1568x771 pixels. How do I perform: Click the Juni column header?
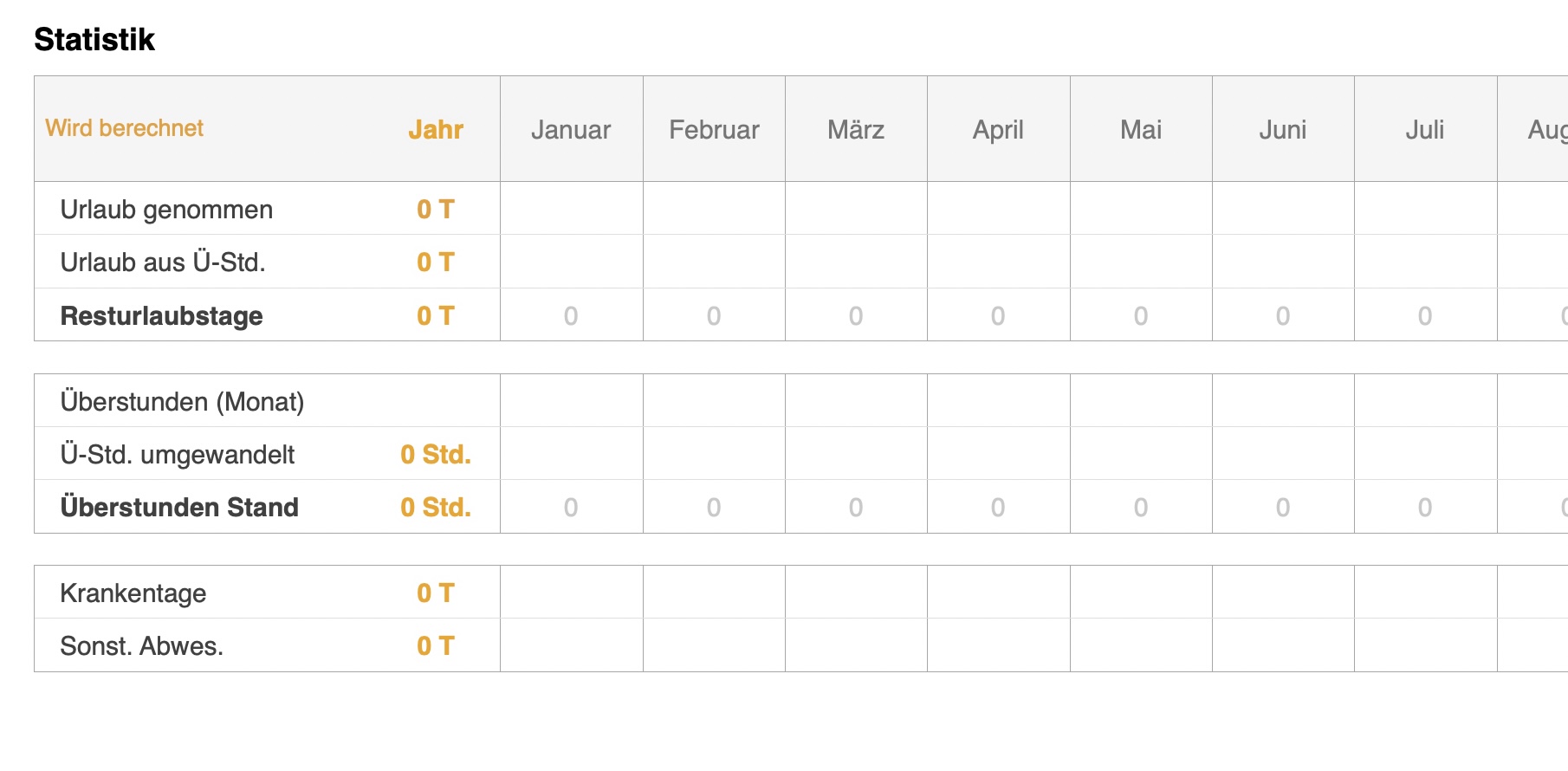pyautogui.click(x=1283, y=130)
